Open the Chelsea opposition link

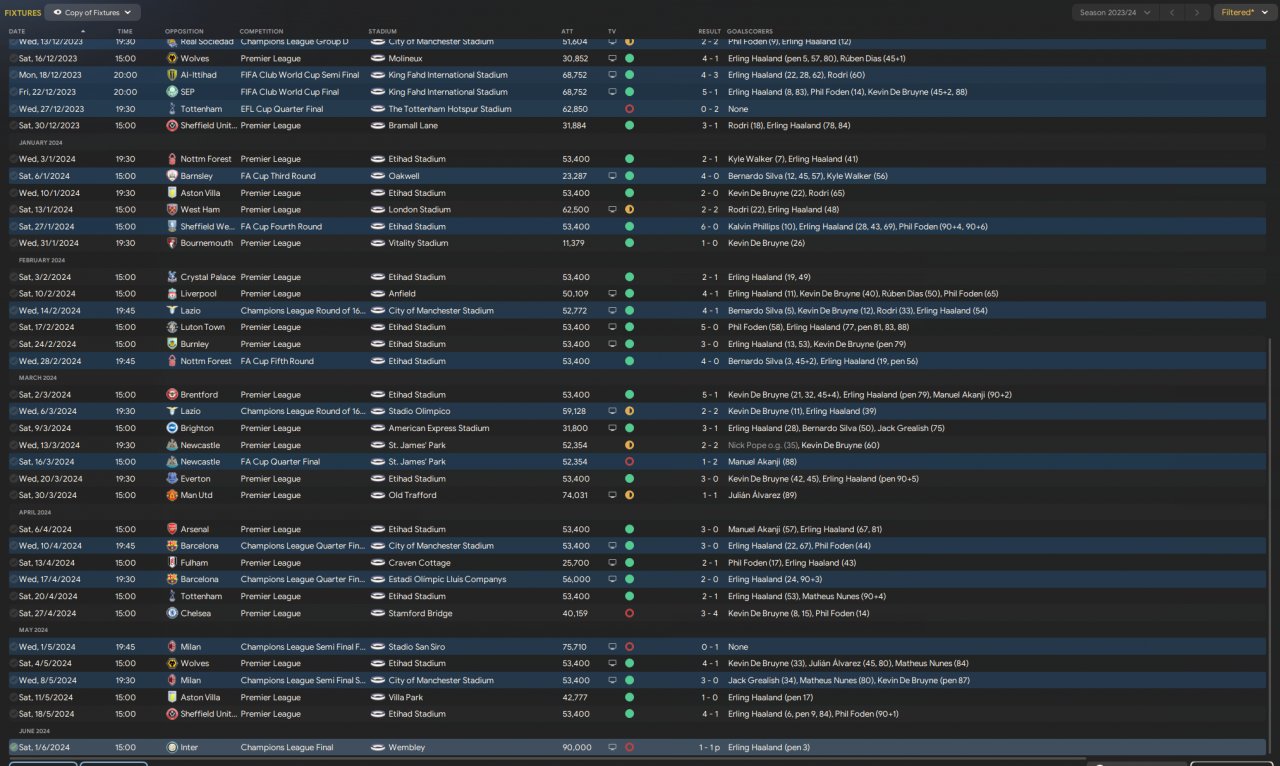tap(197, 613)
